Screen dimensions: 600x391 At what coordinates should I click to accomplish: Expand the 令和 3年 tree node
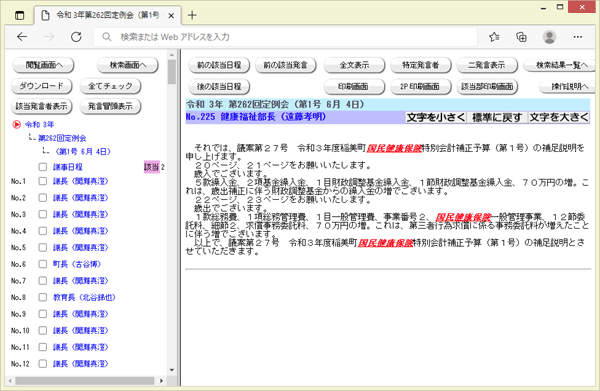click(x=39, y=124)
